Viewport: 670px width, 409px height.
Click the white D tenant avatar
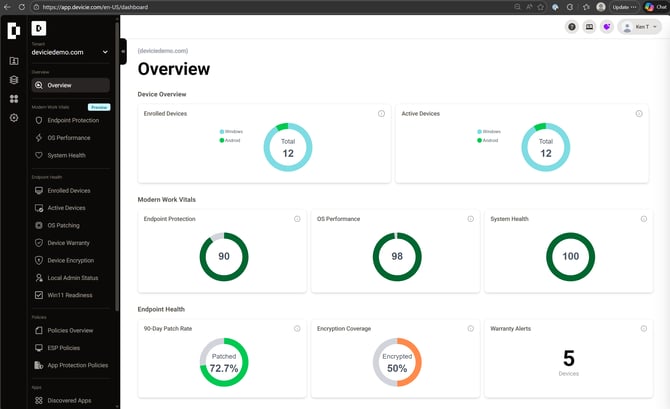(39, 29)
